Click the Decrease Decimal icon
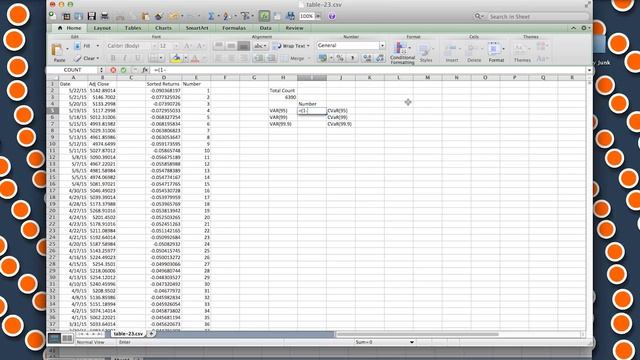 [x=380, y=58]
